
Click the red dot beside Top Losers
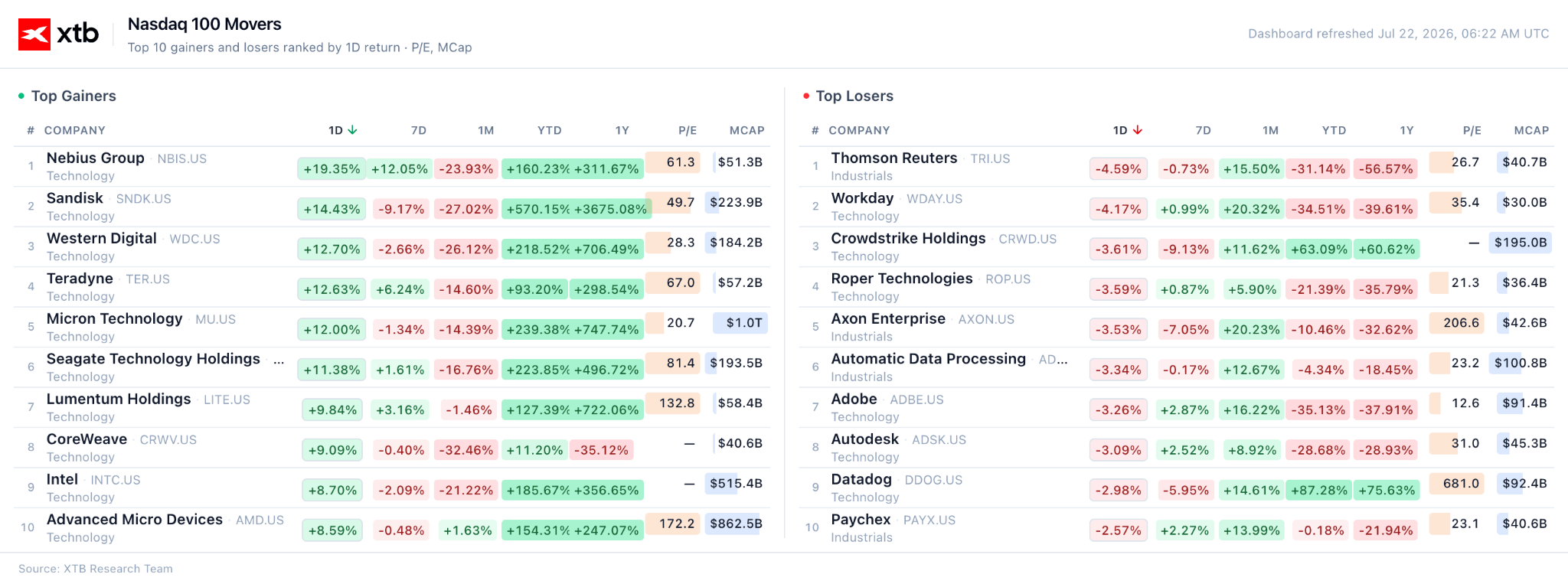tap(806, 96)
